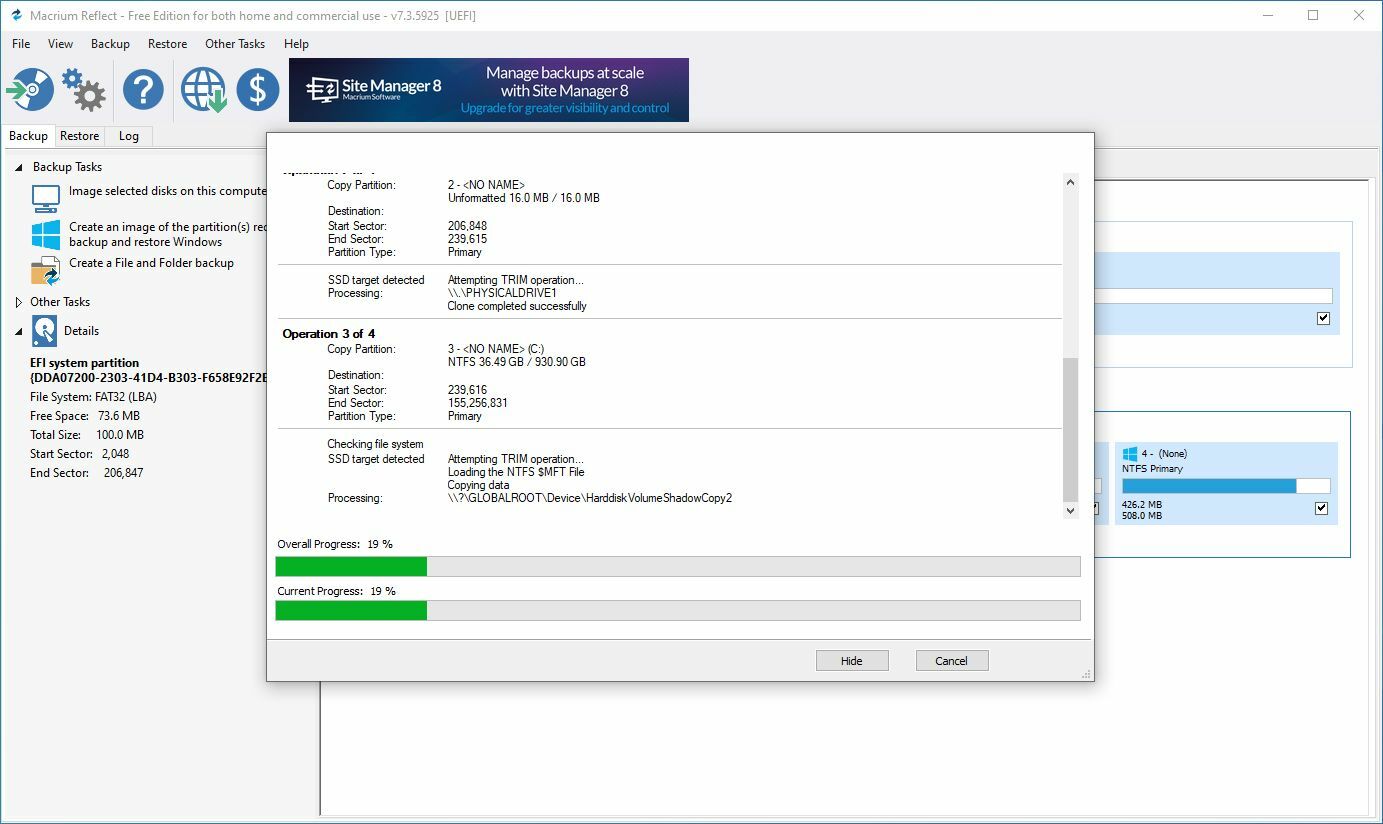Click the dollar sign purchase icon

pos(258,89)
